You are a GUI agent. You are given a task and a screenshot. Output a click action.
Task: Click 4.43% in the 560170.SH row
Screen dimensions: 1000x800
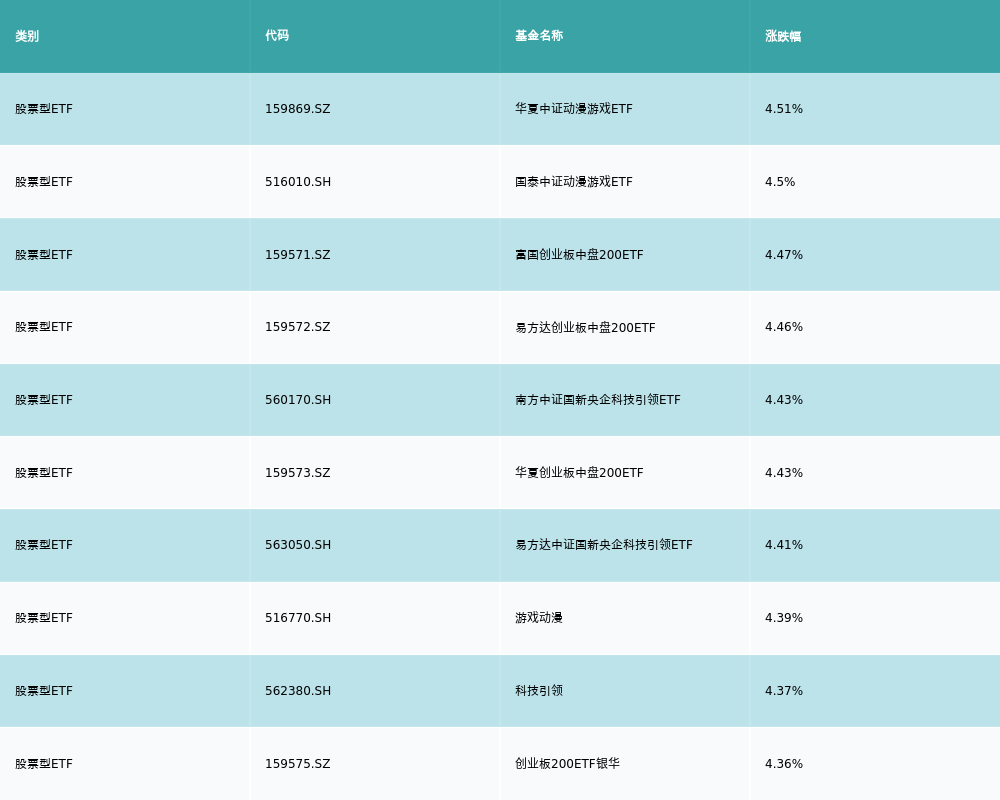[784, 400]
